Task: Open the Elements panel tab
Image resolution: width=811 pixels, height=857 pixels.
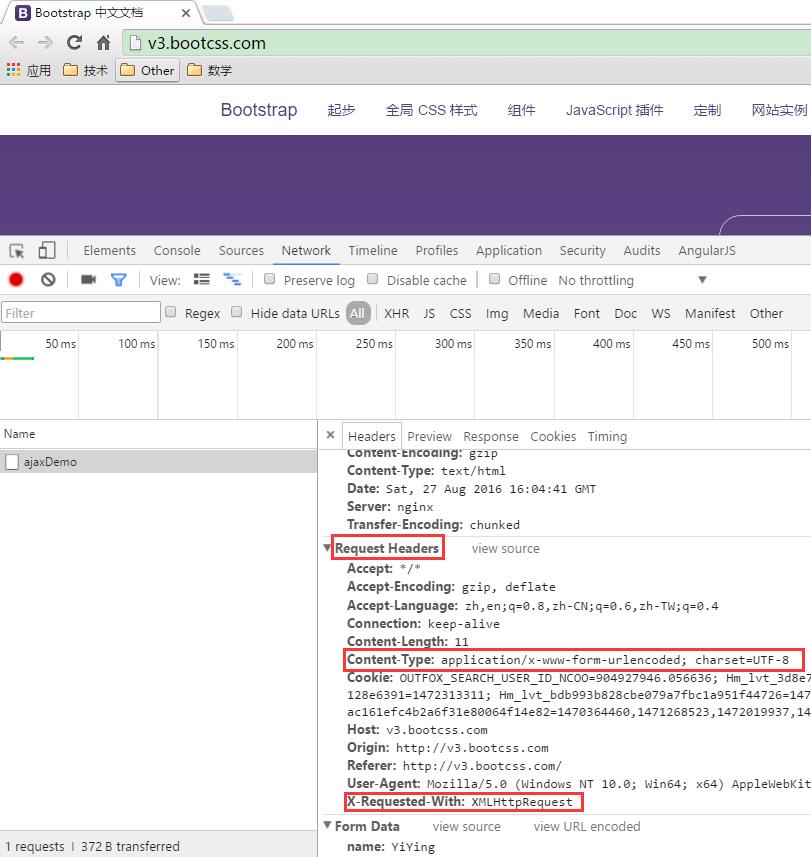Action: tap(109, 251)
